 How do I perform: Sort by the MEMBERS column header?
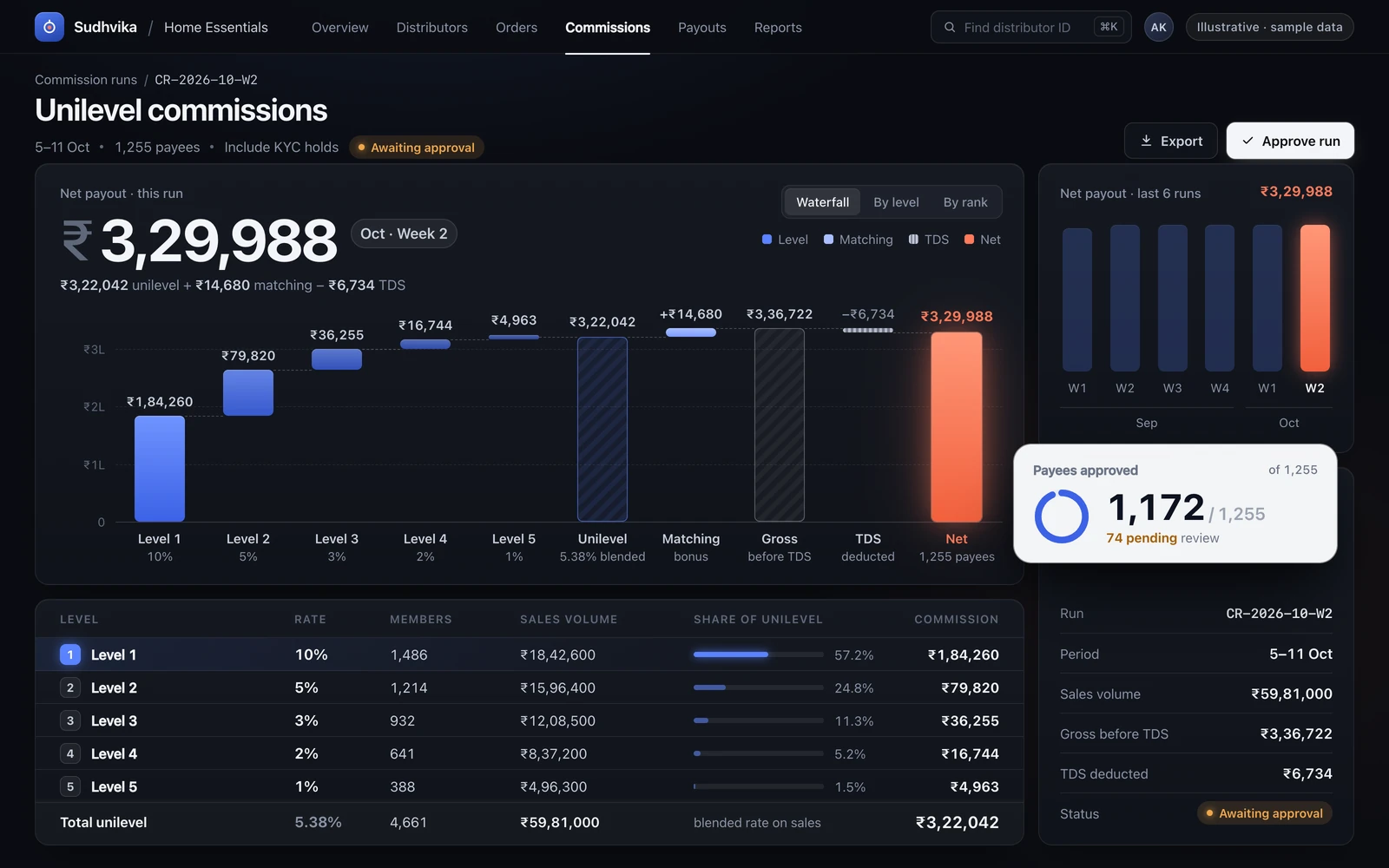[x=421, y=620]
